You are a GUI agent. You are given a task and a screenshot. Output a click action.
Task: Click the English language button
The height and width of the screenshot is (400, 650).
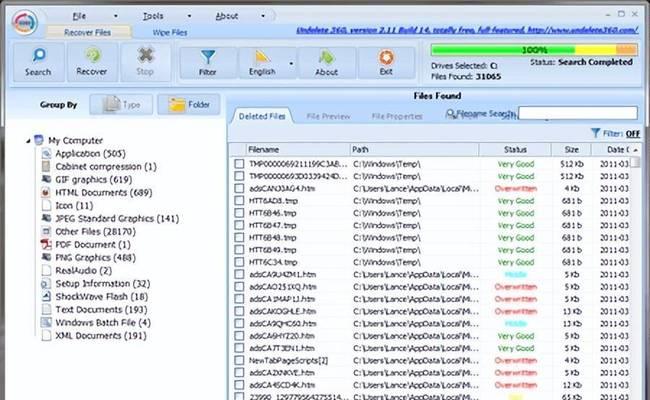262,63
